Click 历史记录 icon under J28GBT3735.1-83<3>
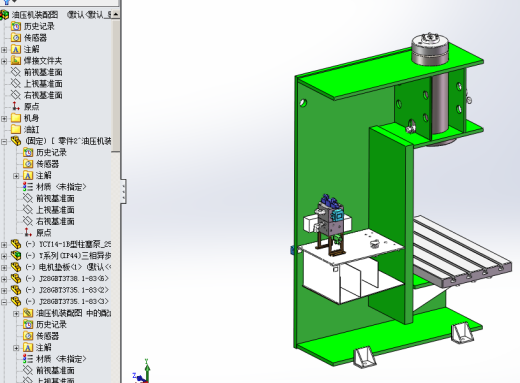520x383 pixels. click(28, 324)
